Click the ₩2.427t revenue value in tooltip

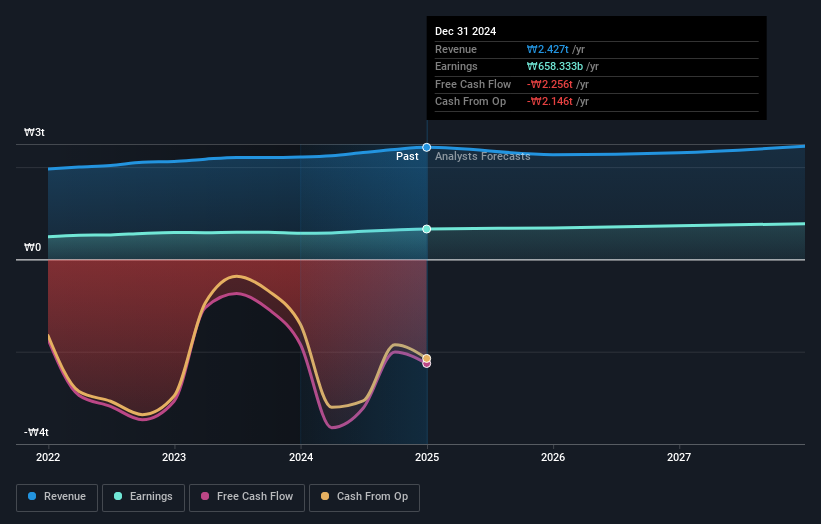tap(548, 49)
